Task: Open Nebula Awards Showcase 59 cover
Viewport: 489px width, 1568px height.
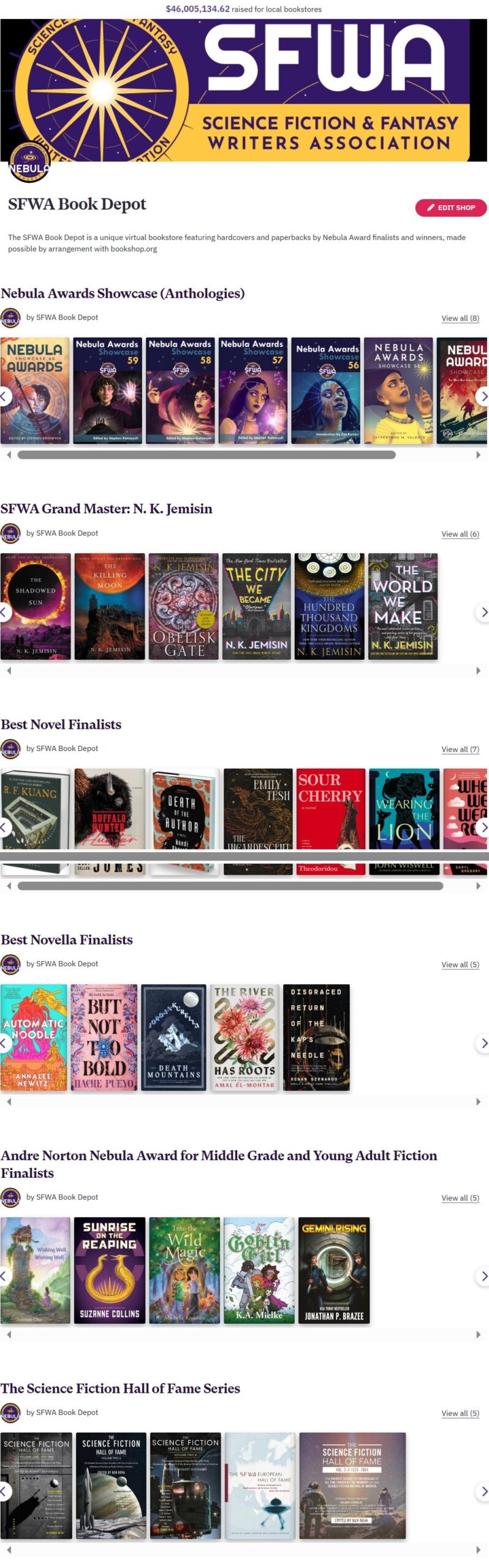Action: point(107,390)
